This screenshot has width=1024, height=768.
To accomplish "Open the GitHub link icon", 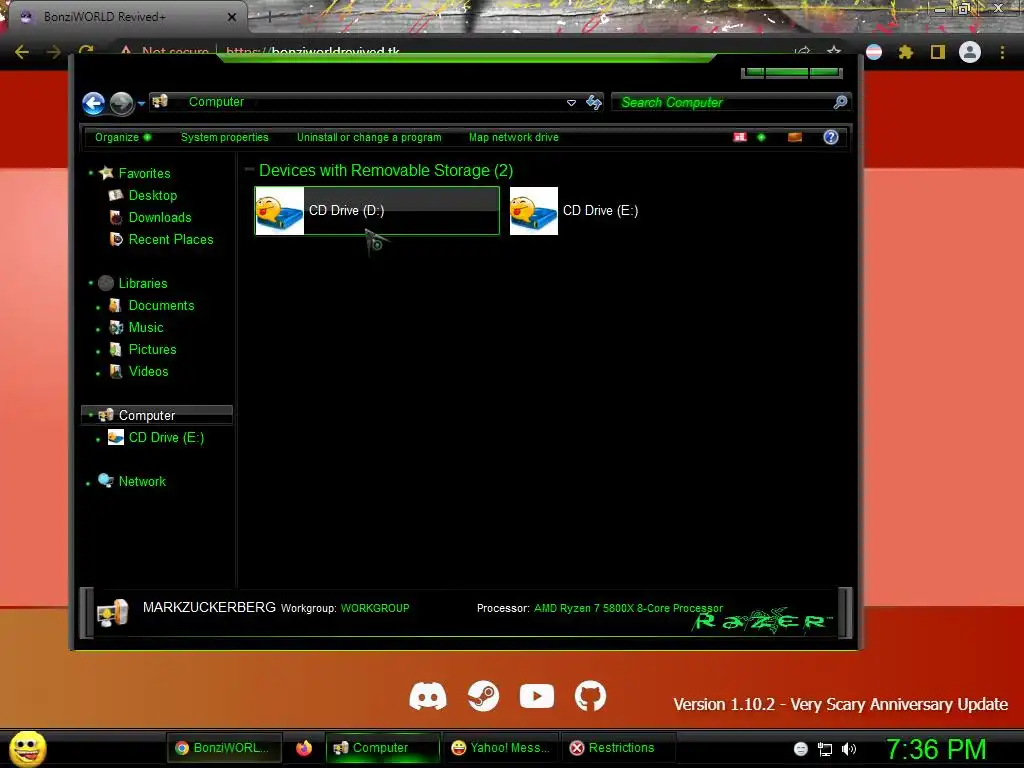I will coord(590,696).
